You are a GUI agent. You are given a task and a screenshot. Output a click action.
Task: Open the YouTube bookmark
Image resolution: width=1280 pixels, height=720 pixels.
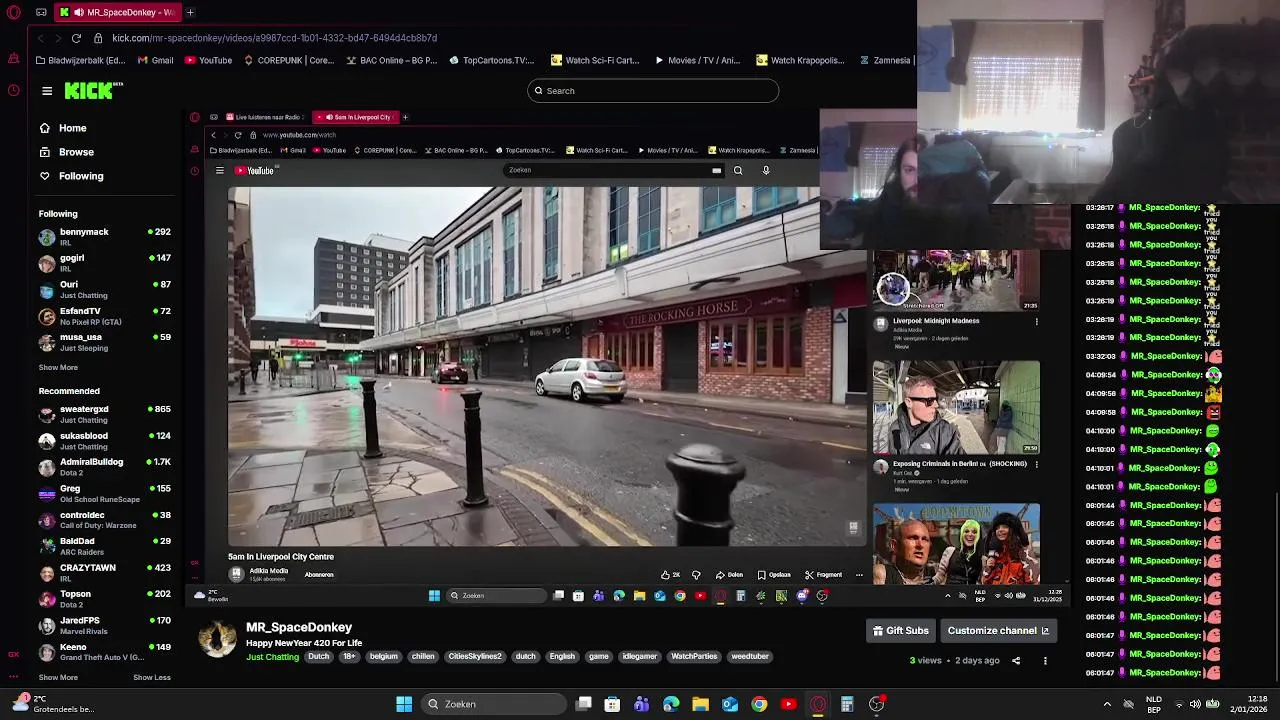click(208, 60)
